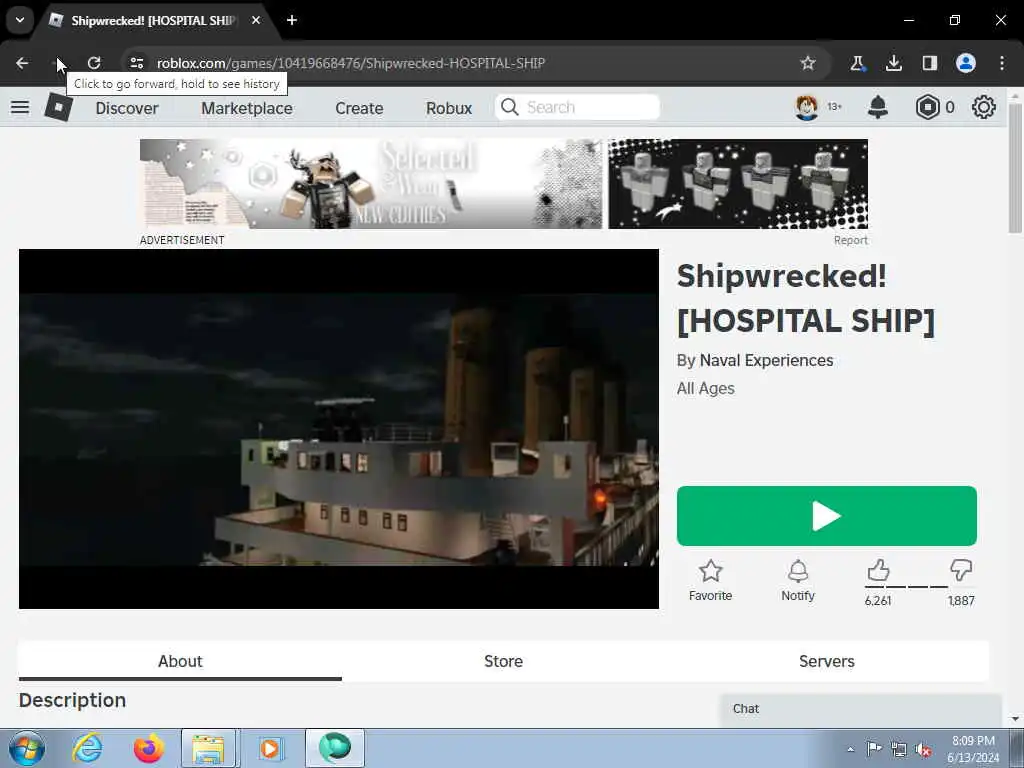The image size is (1024, 768).
Task: Open the media player taskbar icon
Action: tap(270, 748)
